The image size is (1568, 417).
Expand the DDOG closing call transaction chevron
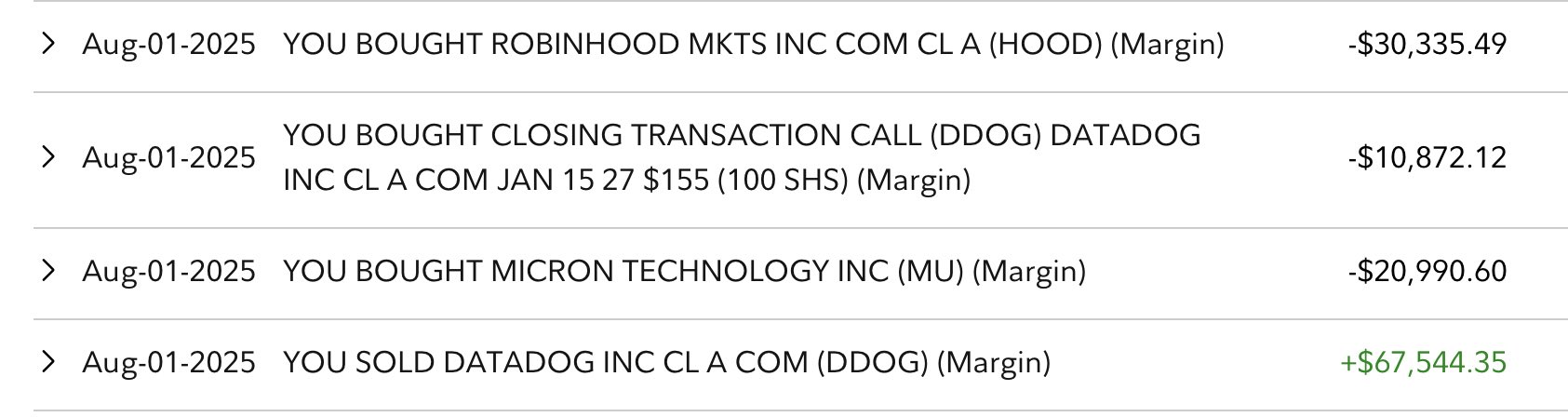click(x=49, y=156)
